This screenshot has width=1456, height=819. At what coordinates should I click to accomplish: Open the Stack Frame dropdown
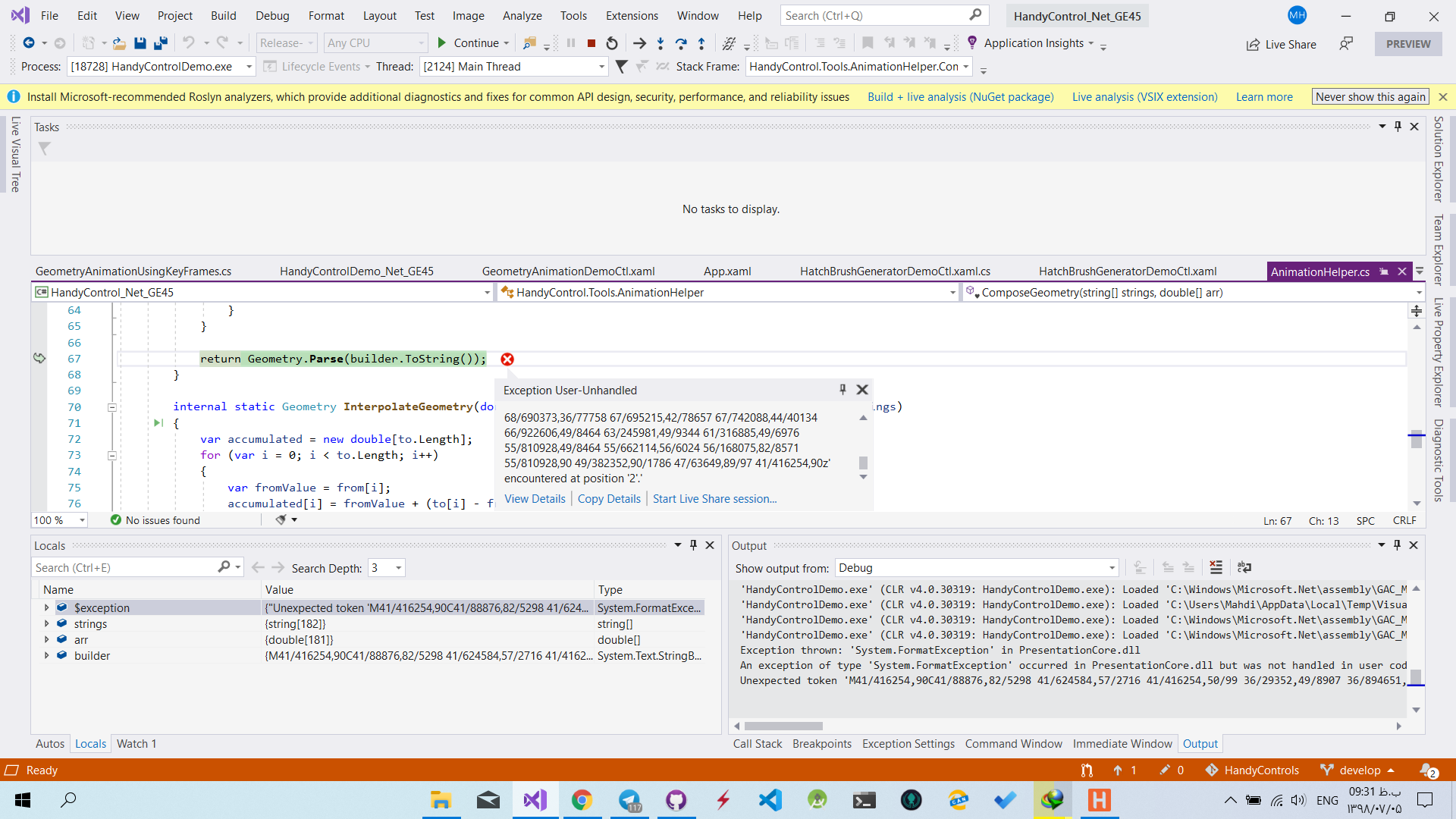click(966, 67)
